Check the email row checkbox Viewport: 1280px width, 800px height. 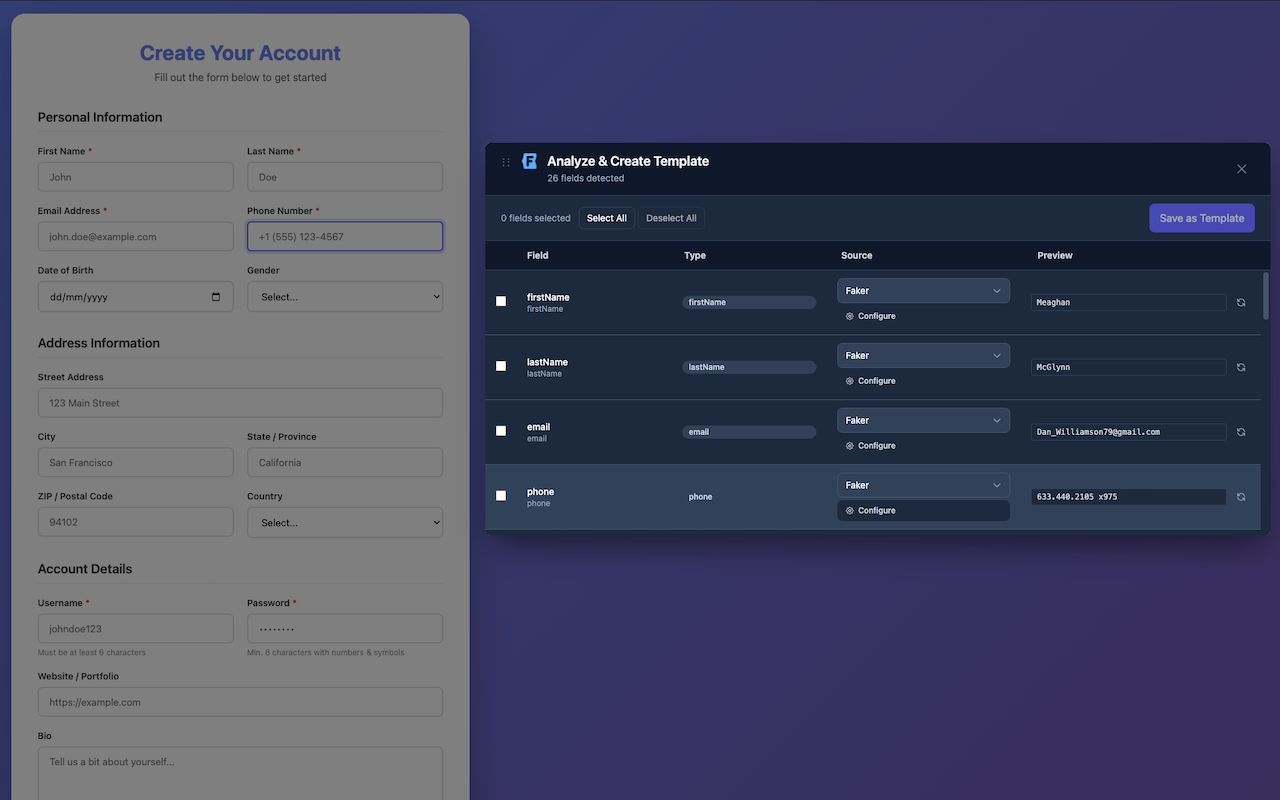500,431
